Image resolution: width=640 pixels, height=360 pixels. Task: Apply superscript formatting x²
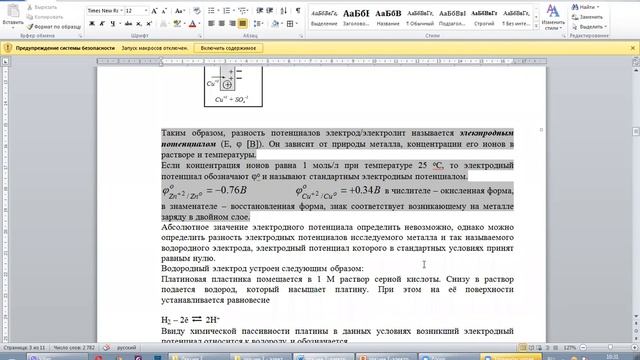tap(149, 24)
